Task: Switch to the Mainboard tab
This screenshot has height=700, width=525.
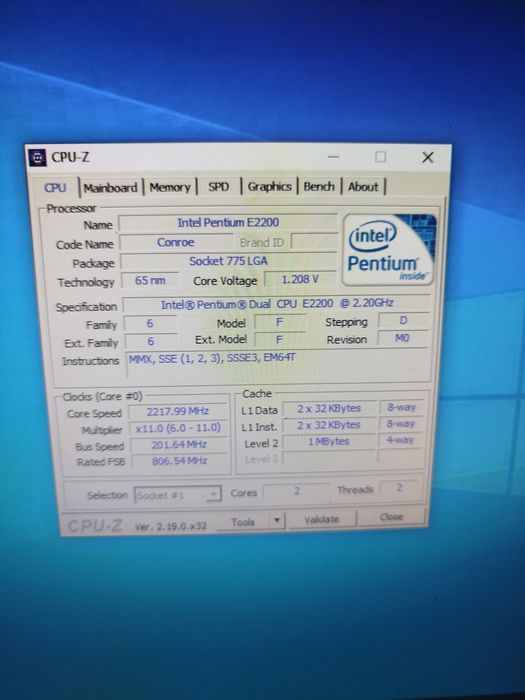Action: pos(110,188)
